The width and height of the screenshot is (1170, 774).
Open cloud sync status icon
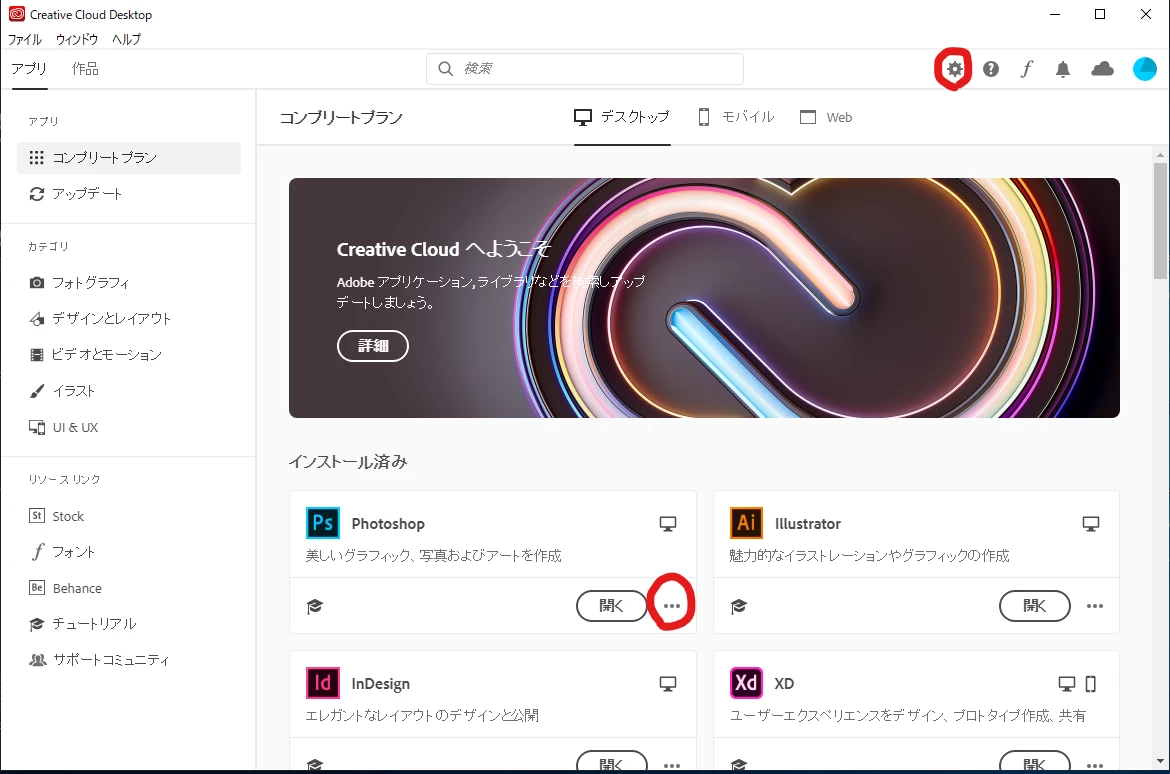(1103, 69)
